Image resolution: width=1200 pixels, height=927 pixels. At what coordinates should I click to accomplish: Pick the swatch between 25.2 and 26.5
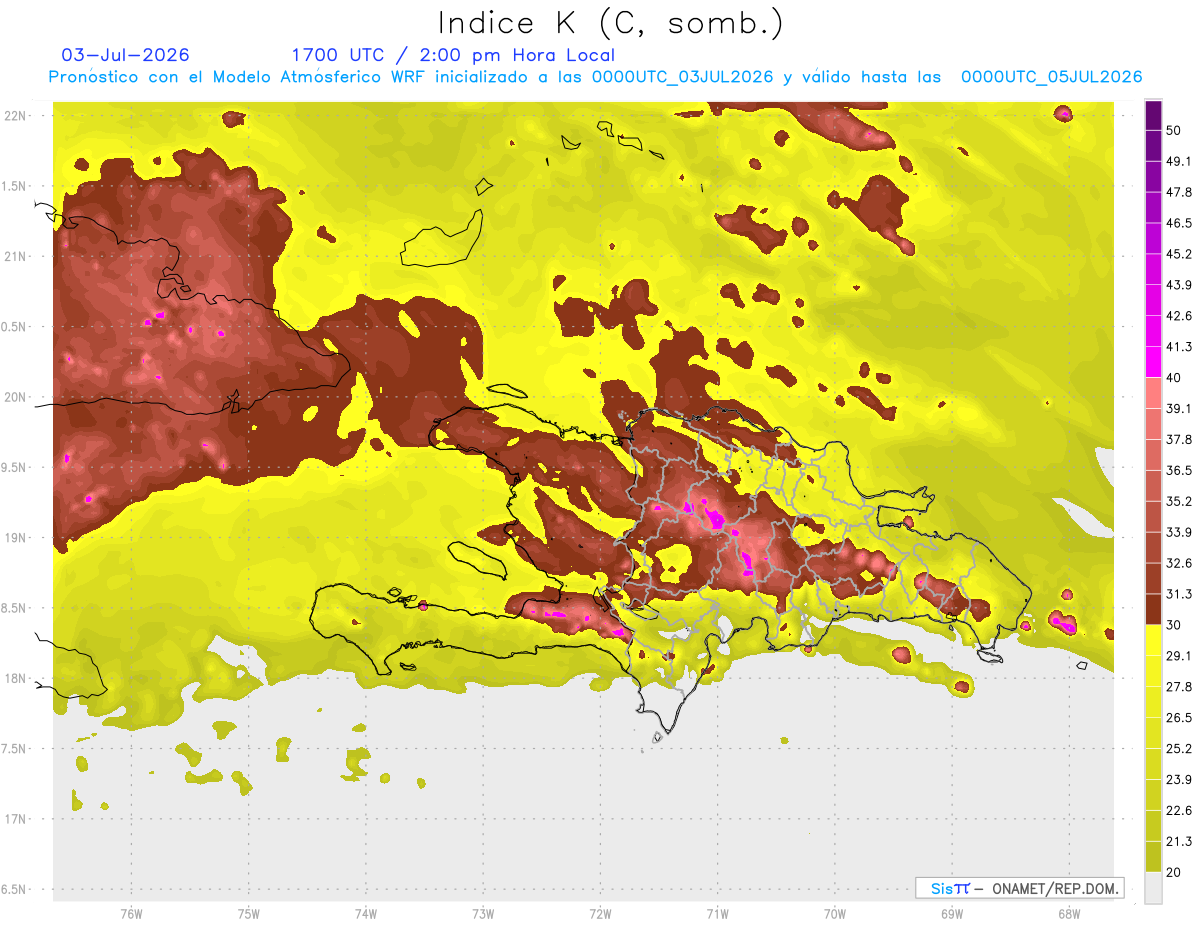pyautogui.click(x=1153, y=733)
